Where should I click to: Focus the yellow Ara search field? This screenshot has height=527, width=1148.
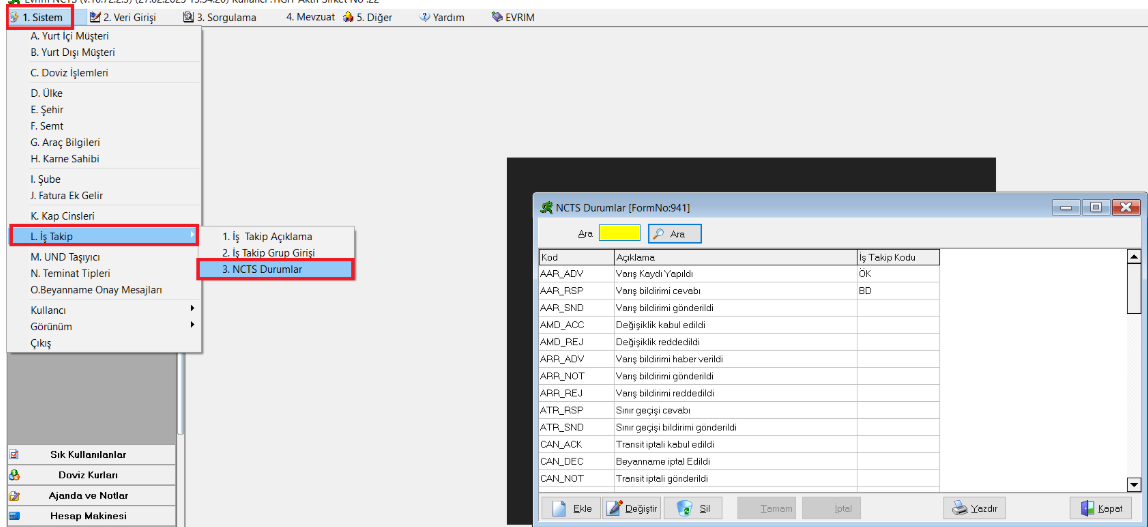[x=619, y=233]
